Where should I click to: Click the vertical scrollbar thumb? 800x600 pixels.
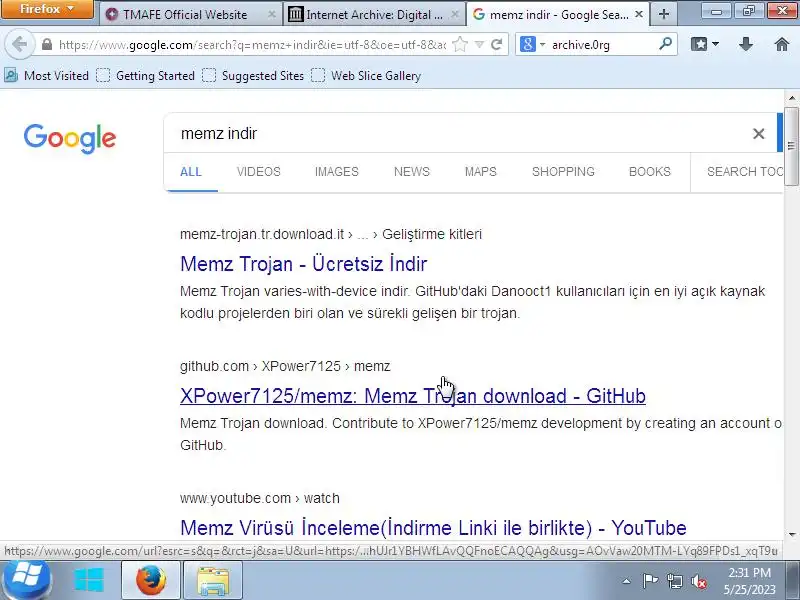point(792,146)
